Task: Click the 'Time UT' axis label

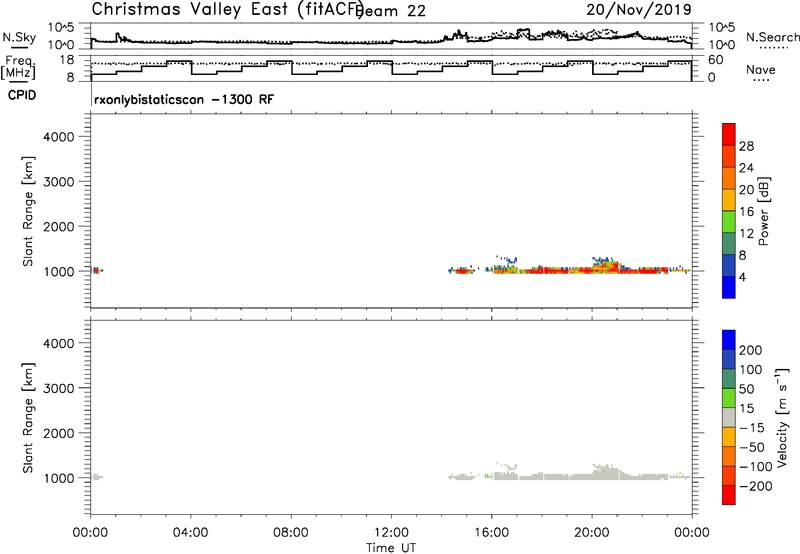Action: click(391, 548)
